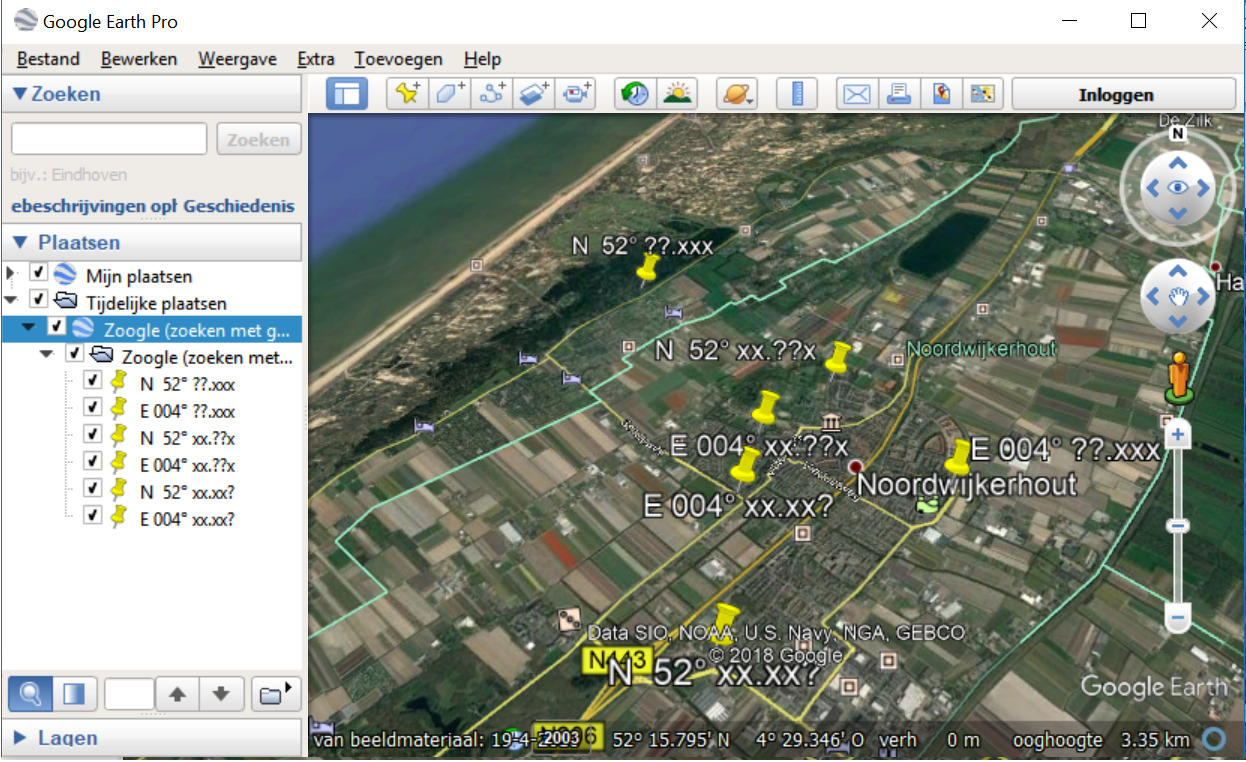1246x762 pixels.
Task: Select 'E 004° xx.xx?' in the places tree
Action: 187,519
